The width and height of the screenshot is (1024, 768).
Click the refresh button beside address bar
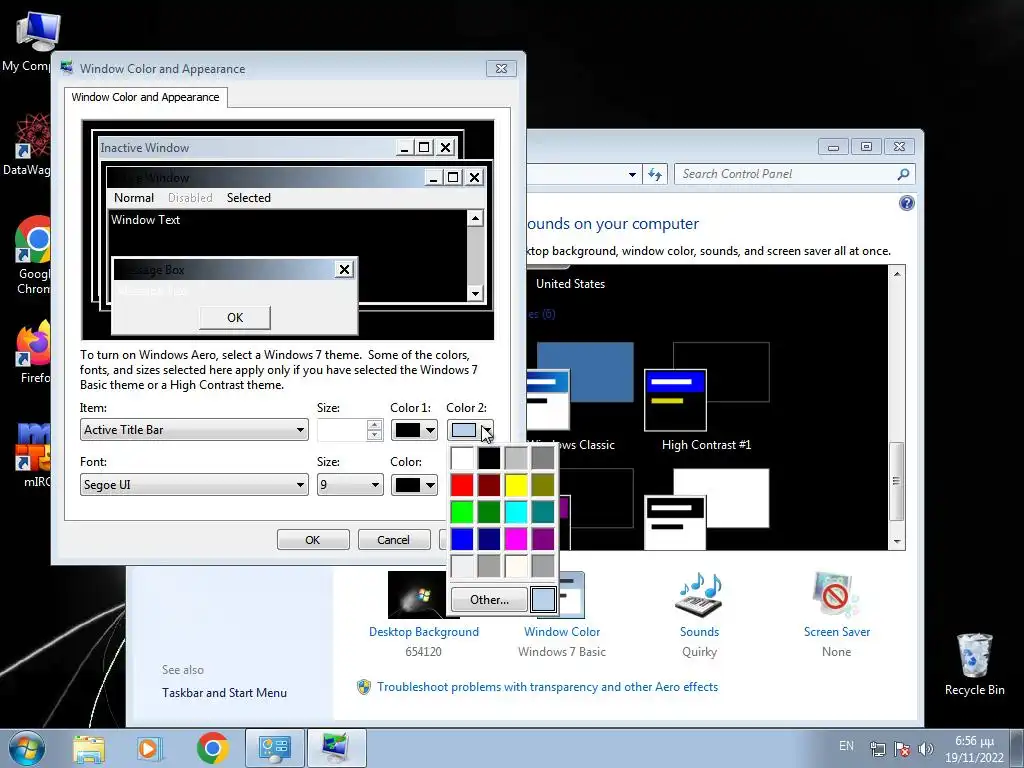[x=654, y=174]
